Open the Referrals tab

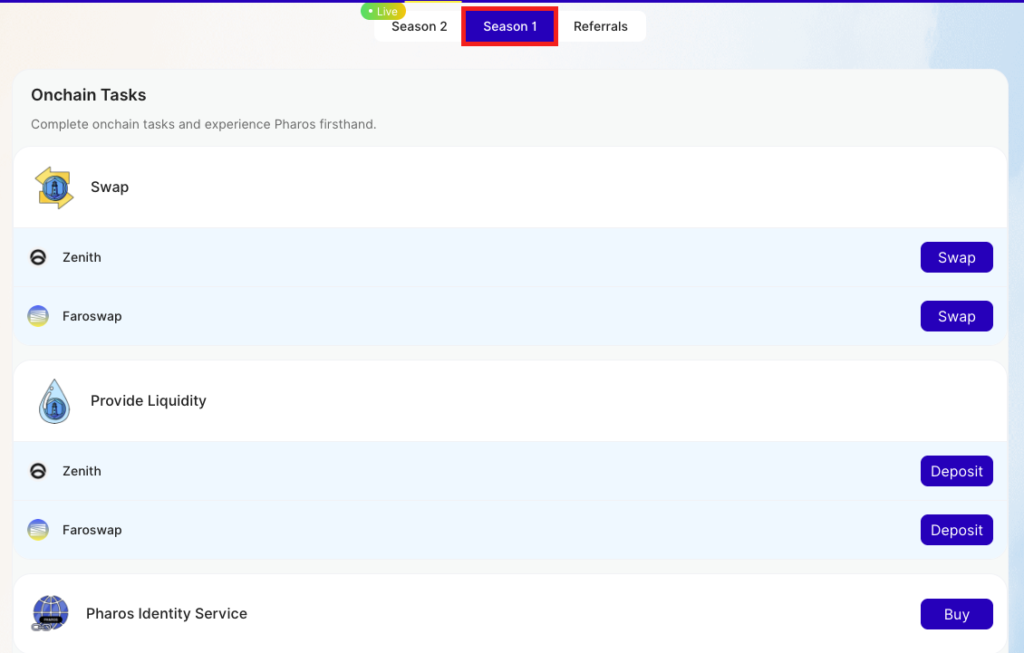[600, 27]
